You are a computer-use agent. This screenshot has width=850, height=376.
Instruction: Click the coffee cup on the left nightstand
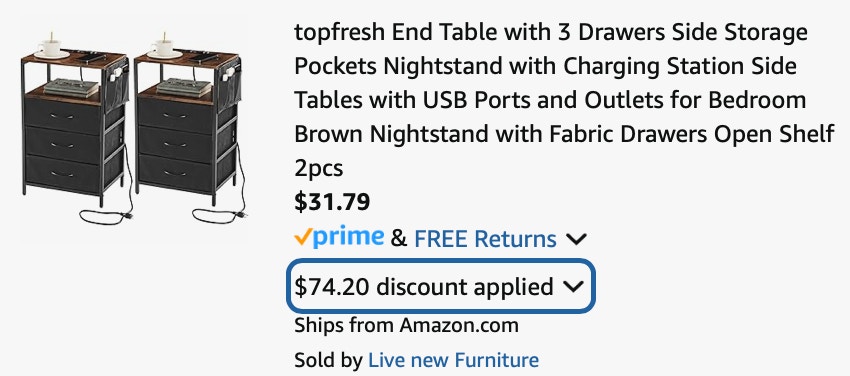50,45
